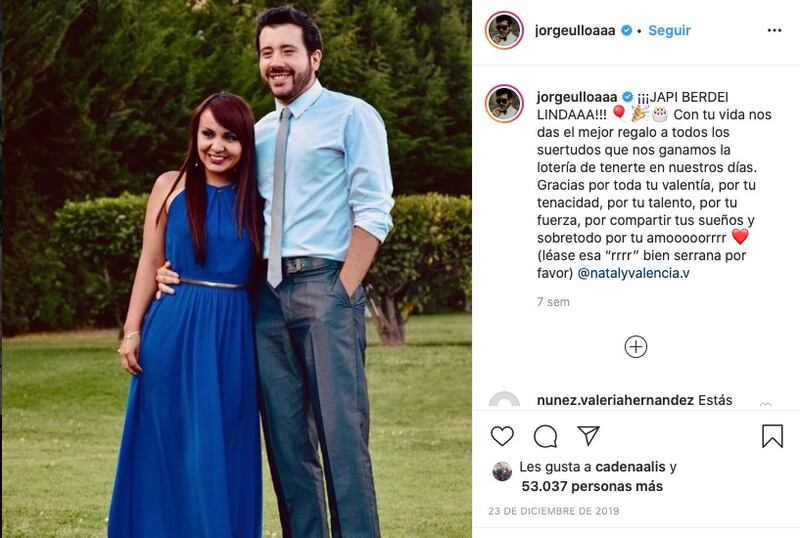Image resolution: width=800 pixels, height=538 pixels.
Task: Click the 23 de diciembre de 2019 date
Action: pyautogui.click(x=554, y=511)
